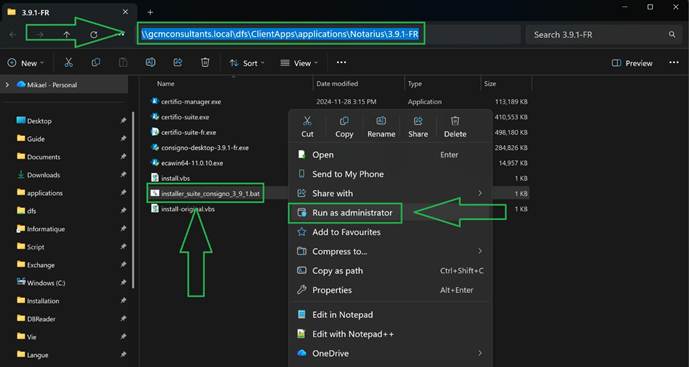Click the Rename icon in the toolbar
689x367 pixels.
click(x=150, y=63)
